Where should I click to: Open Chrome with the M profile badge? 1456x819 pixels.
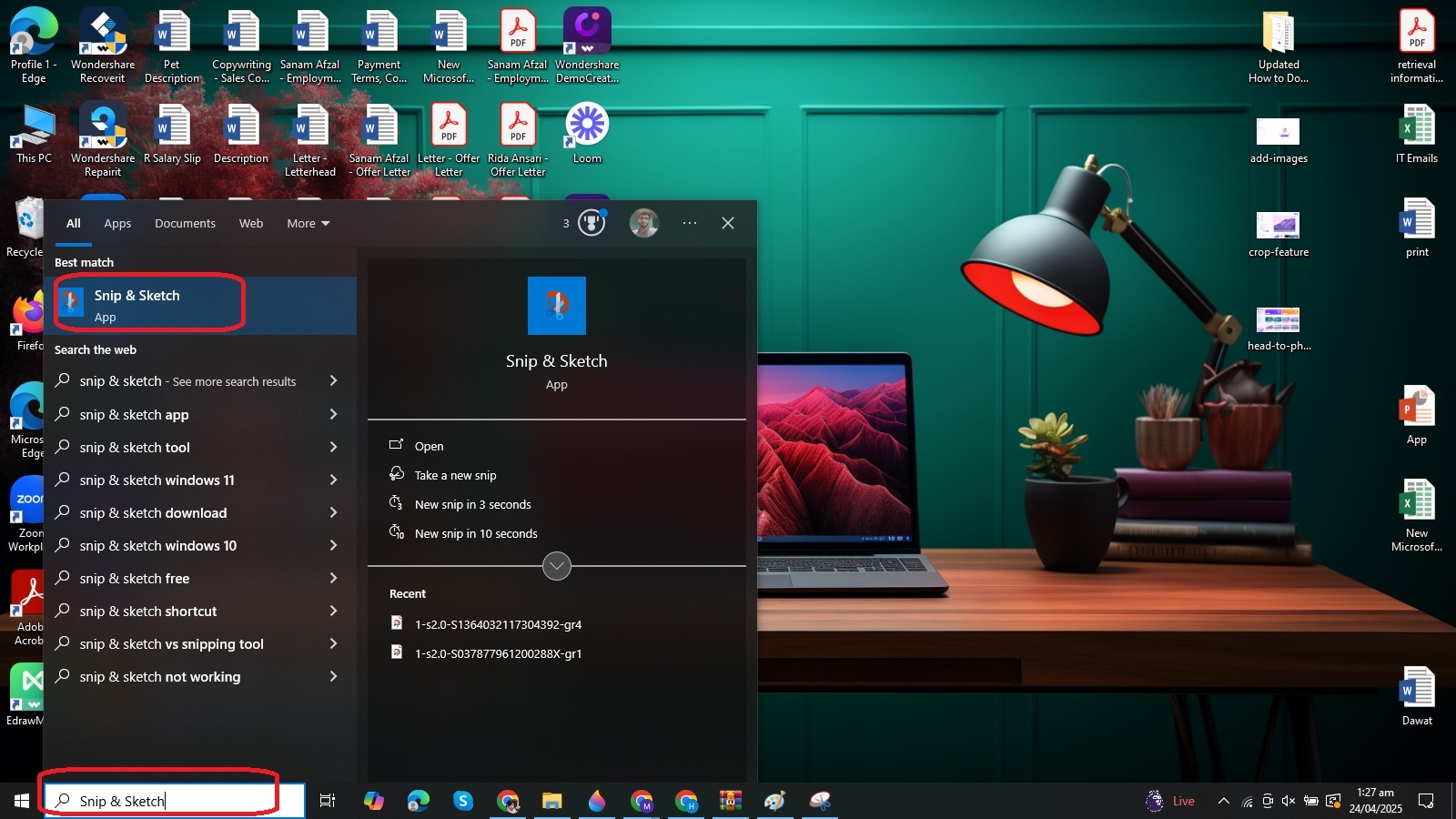(642, 801)
